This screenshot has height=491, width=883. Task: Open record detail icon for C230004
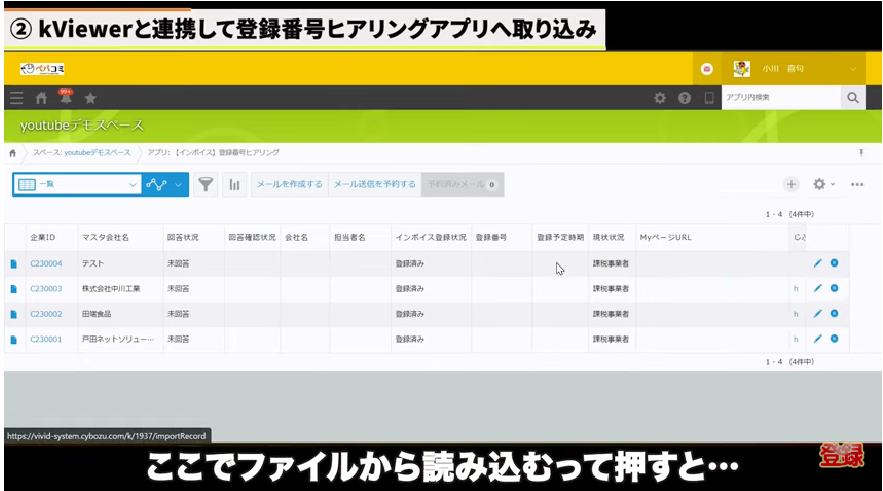point(14,264)
